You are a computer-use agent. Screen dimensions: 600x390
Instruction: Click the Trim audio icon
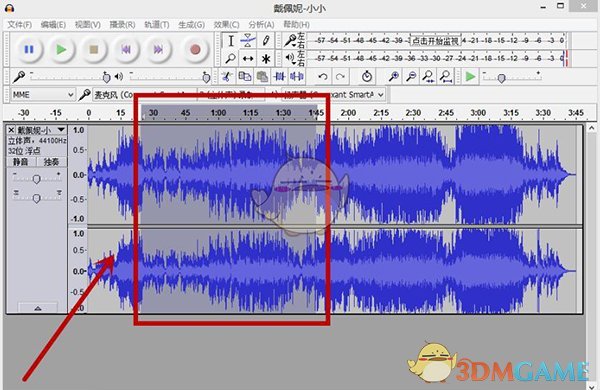(279, 77)
